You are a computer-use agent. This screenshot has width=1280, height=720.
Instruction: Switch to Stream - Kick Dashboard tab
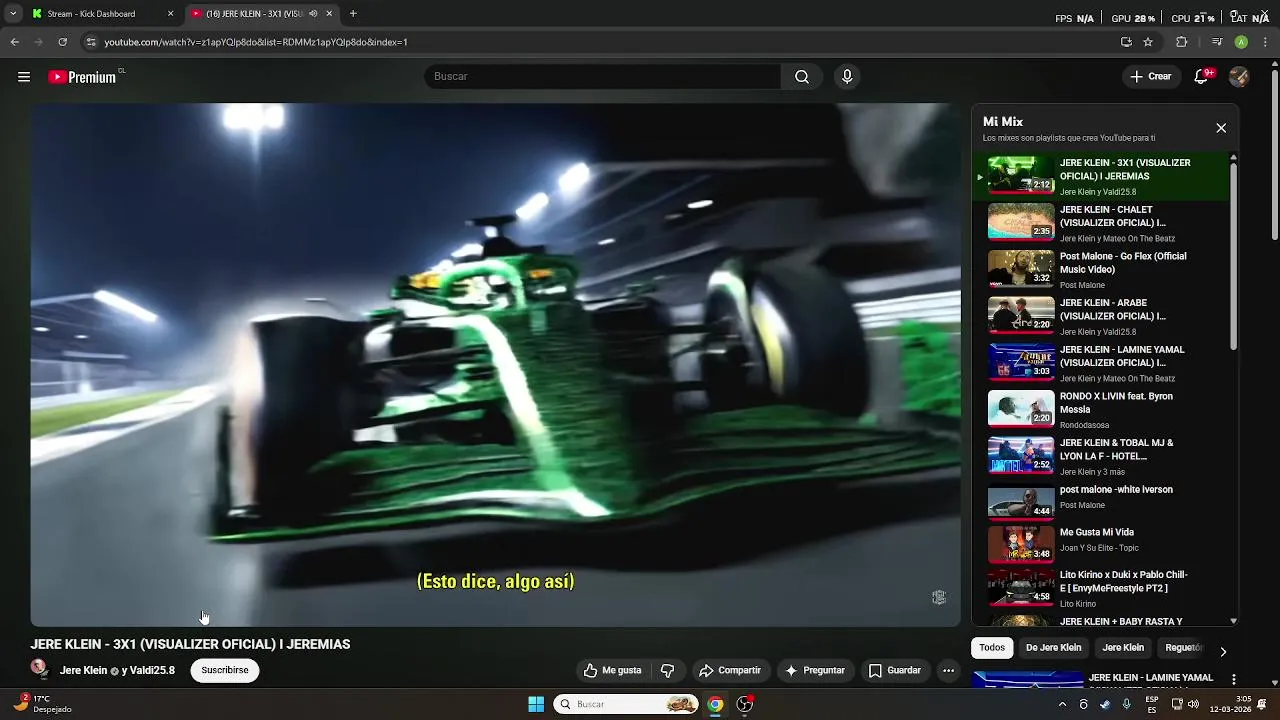tap(91, 14)
